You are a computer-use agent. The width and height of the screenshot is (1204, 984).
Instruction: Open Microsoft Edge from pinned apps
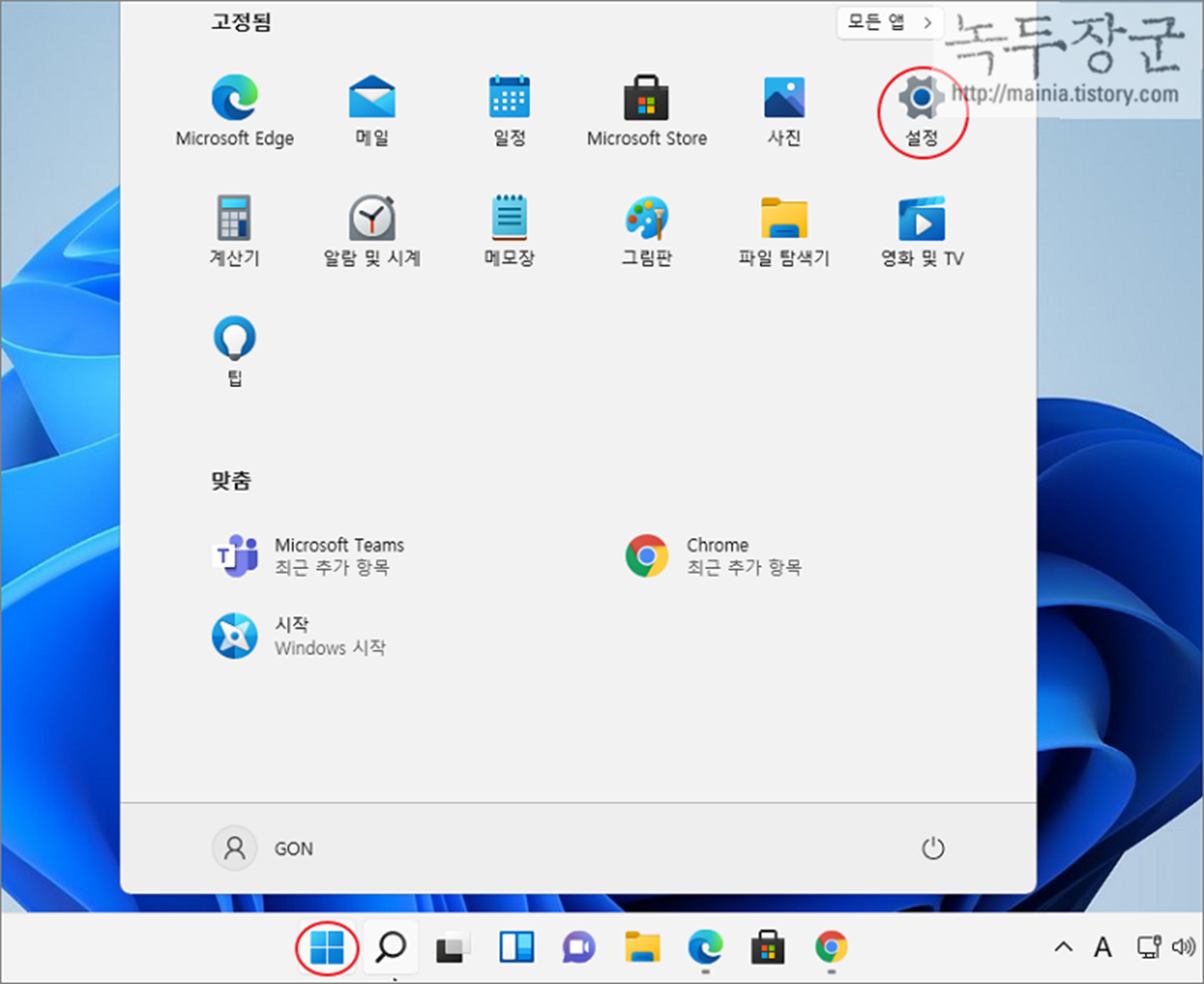click(234, 112)
